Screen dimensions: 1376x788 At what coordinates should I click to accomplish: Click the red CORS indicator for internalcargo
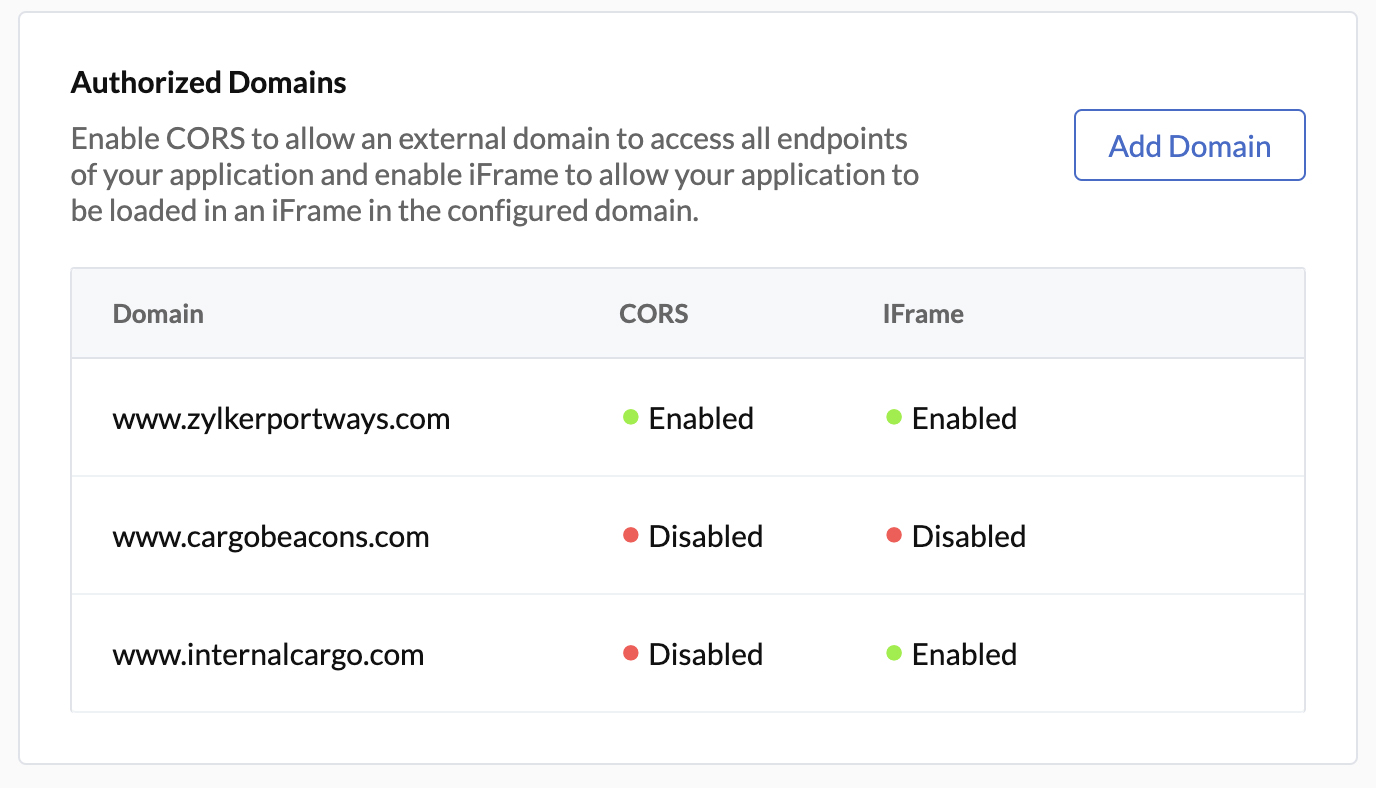coord(630,653)
